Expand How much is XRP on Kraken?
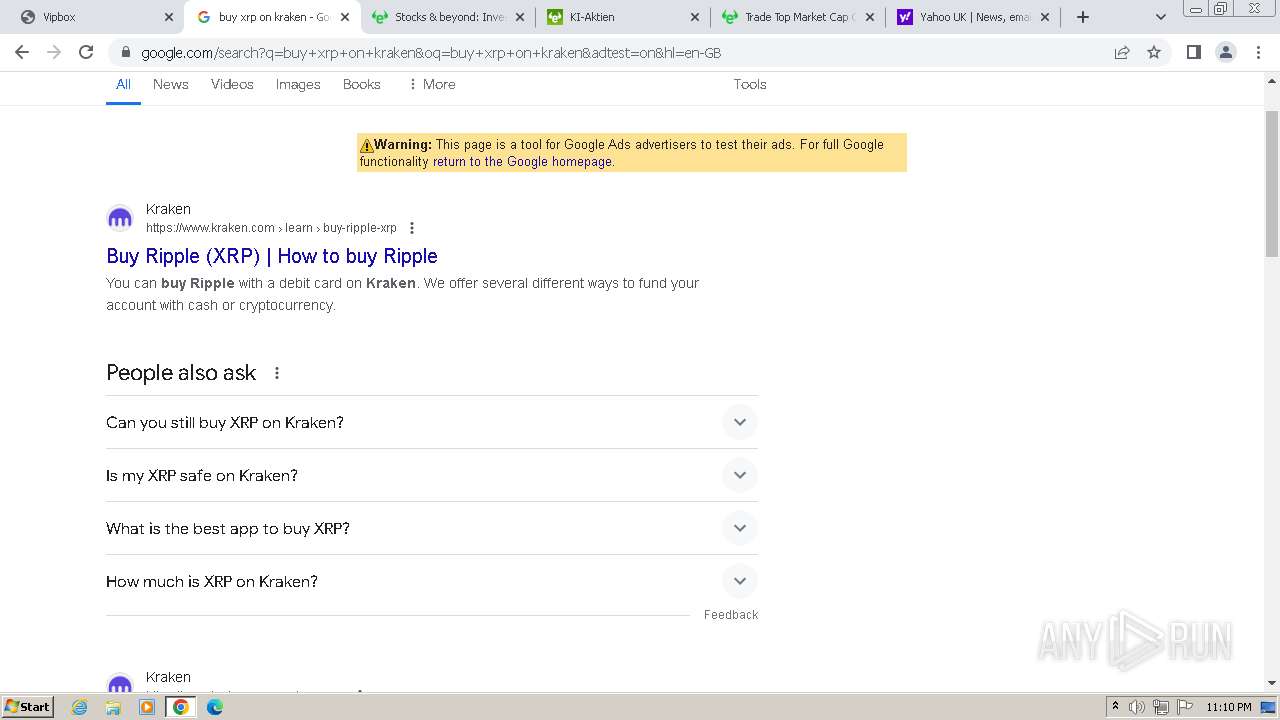Image resolution: width=1280 pixels, height=720 pixels. click(x=432, y=581)
